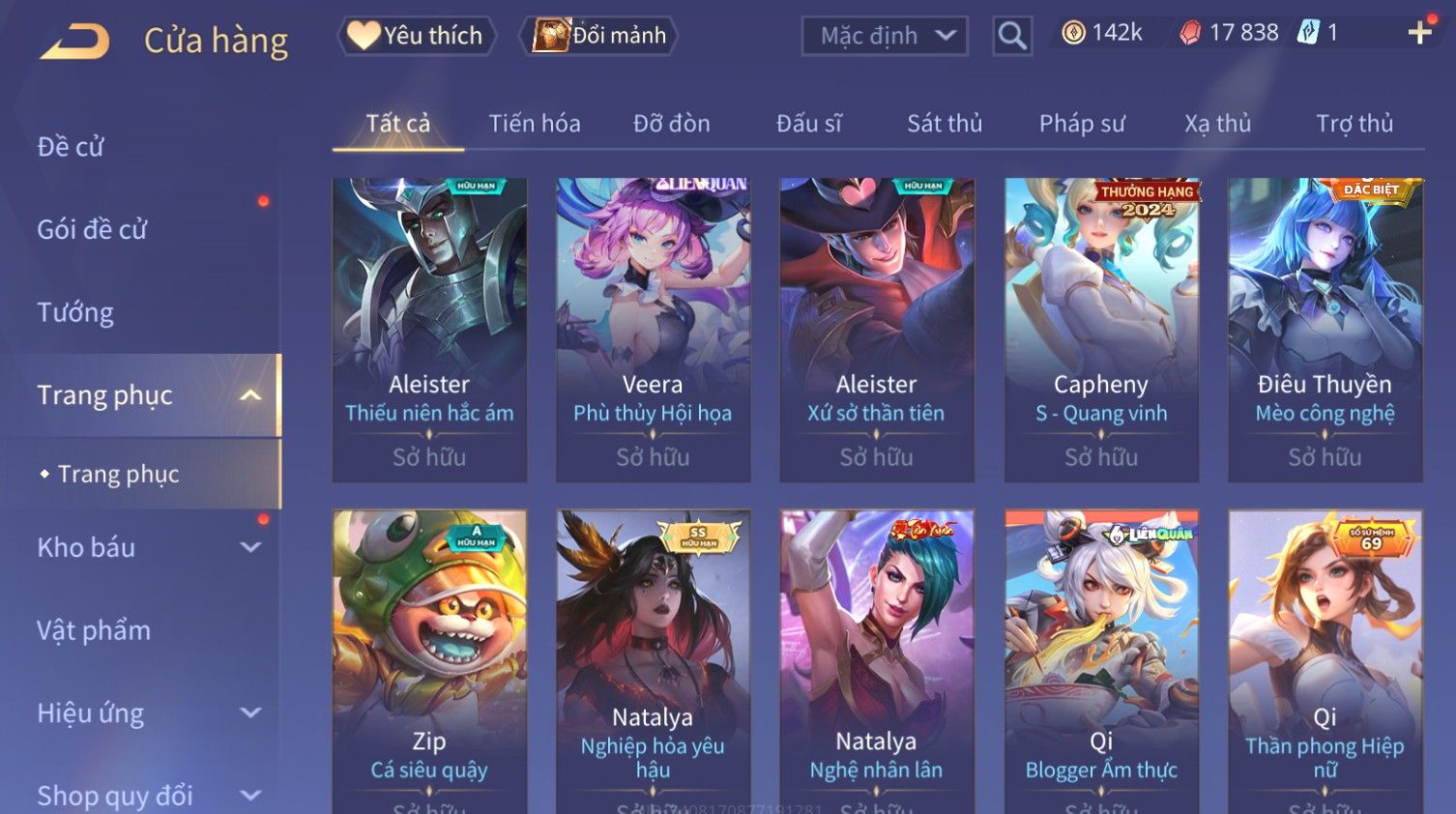Click the red ruby 17 838 icon
1456x814 pixels.
tap(1190, 33)
